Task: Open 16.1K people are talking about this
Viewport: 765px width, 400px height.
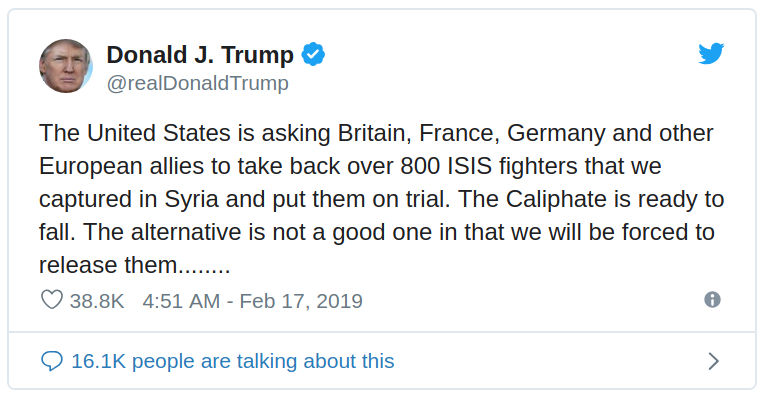Action: click(233, 361)
